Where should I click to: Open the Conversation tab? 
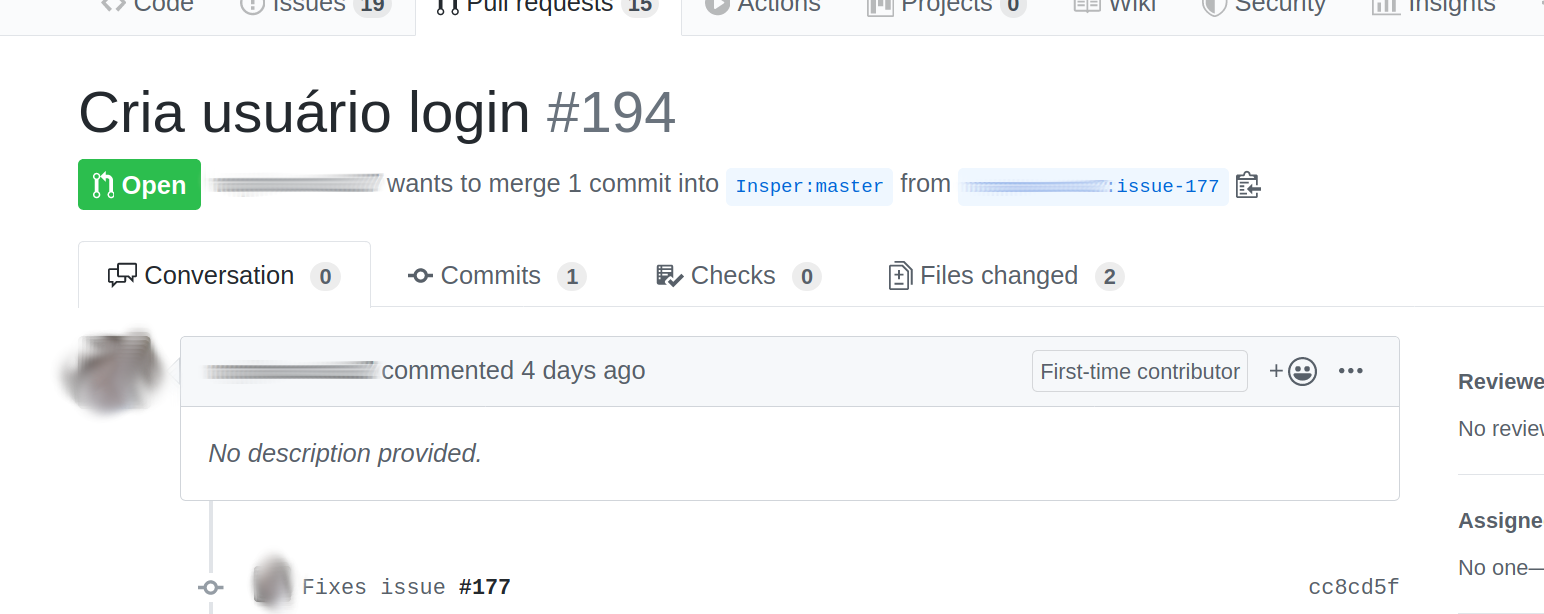(224, 276)
